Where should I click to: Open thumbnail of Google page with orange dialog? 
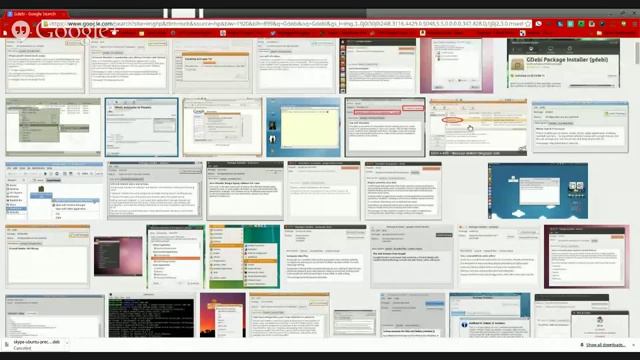(222, 127)
